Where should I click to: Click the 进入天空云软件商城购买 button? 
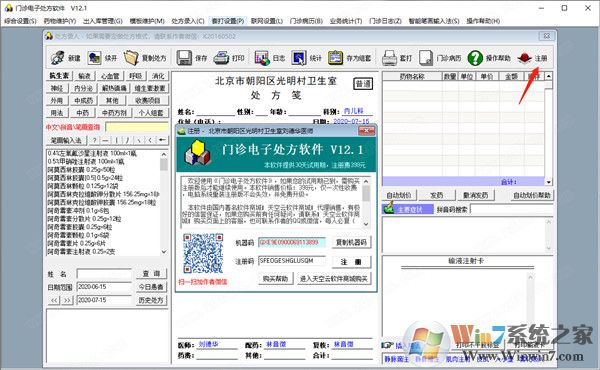coord(334,279)
